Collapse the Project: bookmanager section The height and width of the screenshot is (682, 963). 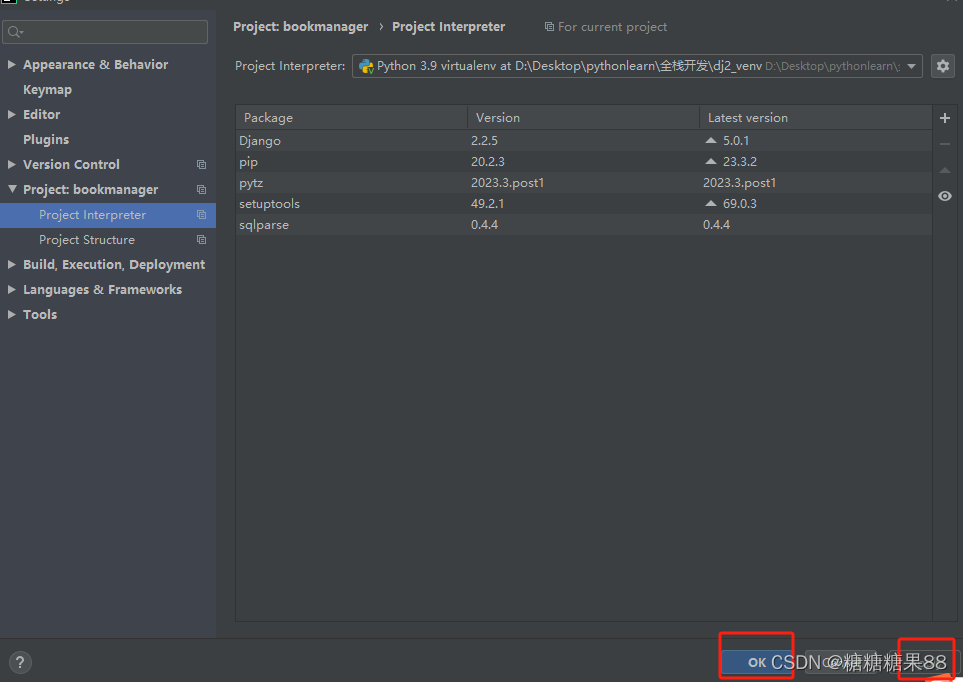point(12,189)
